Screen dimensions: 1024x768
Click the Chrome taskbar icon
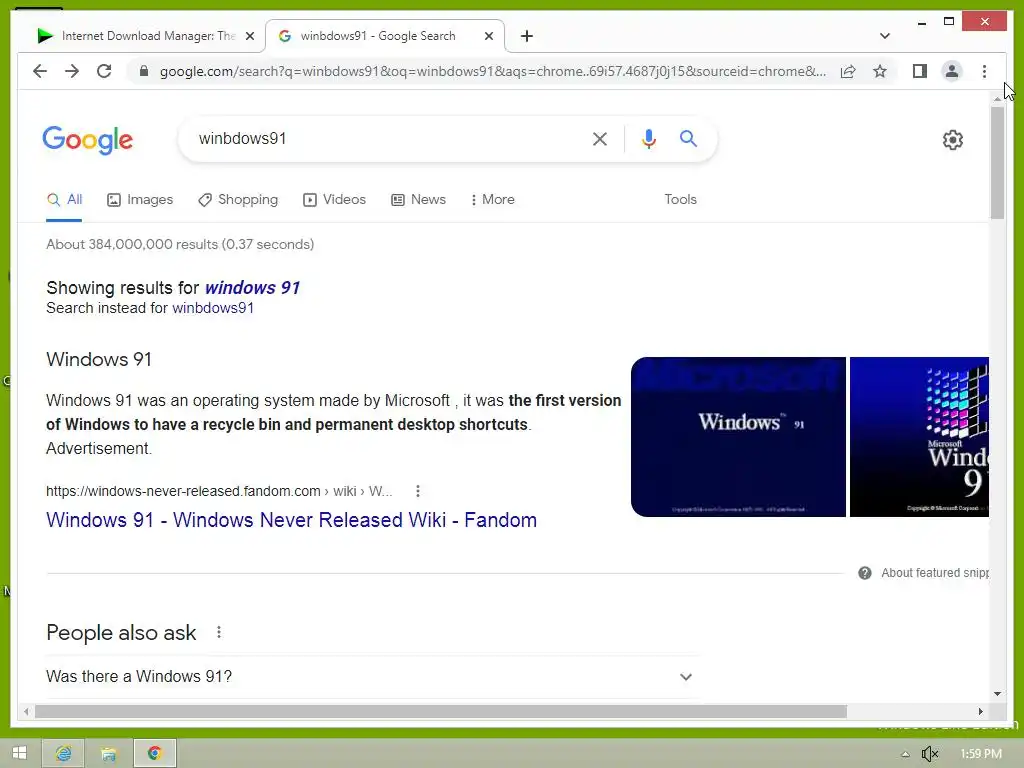pos(155,753)
